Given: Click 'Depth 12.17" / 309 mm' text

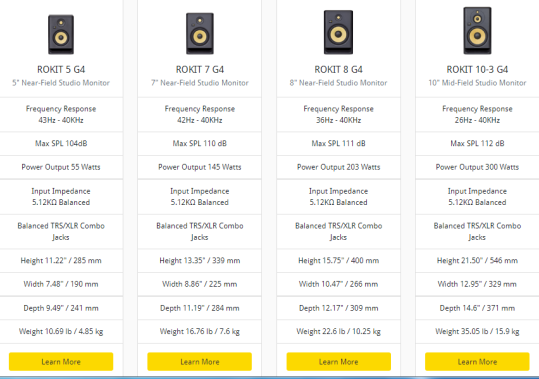Looking at the screenshot, I should click(339, 308).
